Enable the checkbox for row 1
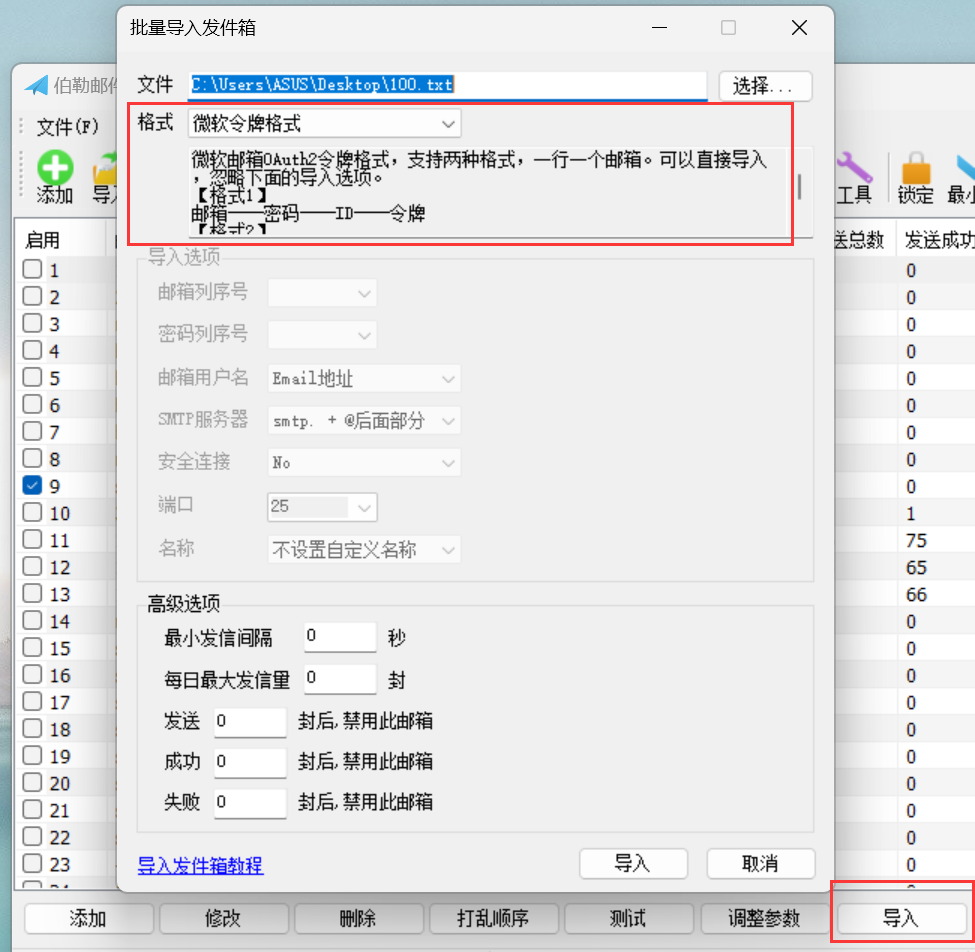 point(32,270)
